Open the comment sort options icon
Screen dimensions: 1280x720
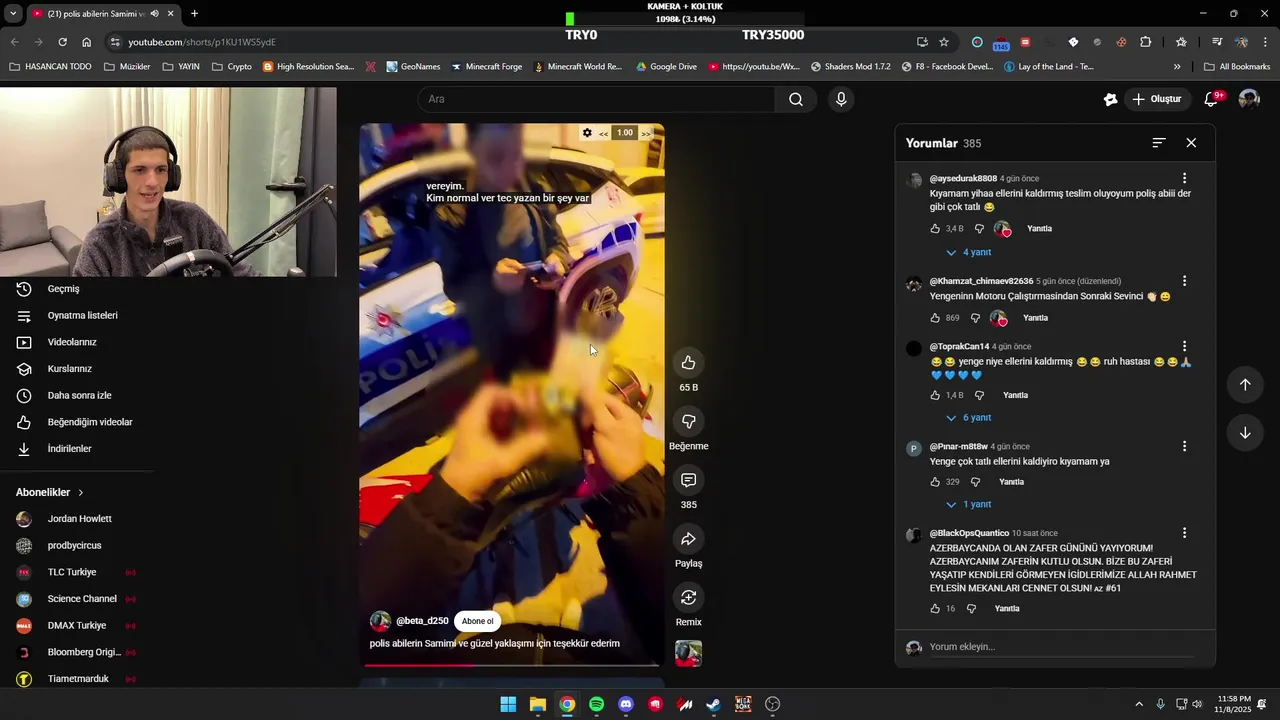point(1159,143)
